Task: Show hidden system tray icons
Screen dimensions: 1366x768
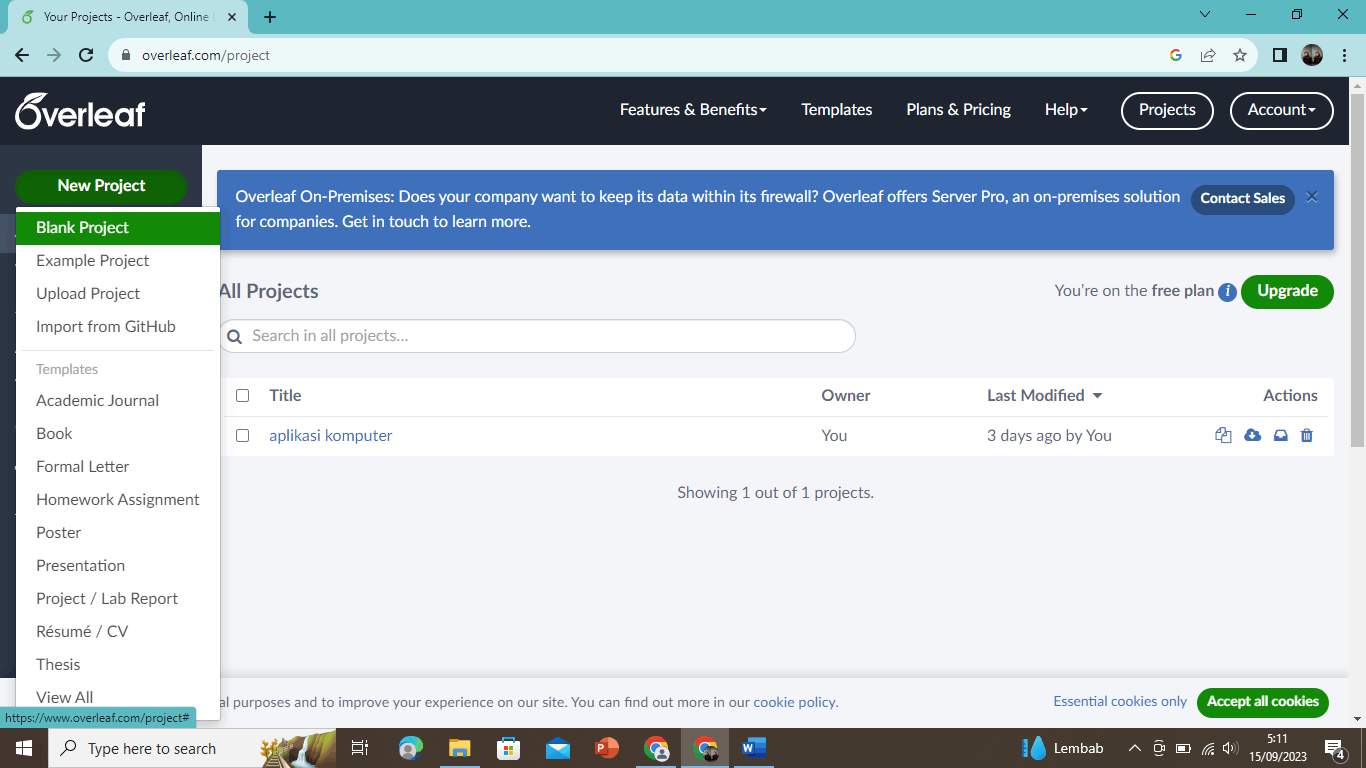Action: click(x=1134, y=748)
